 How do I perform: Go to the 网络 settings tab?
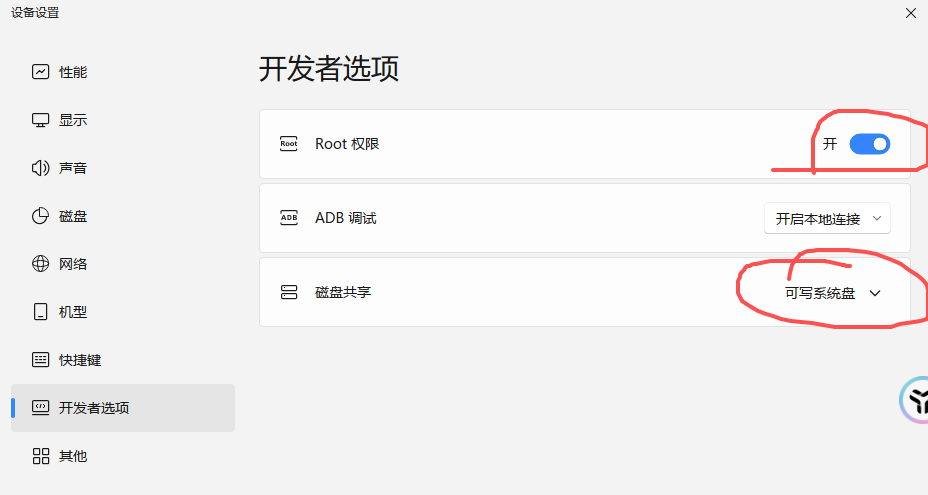pos(123,263)
